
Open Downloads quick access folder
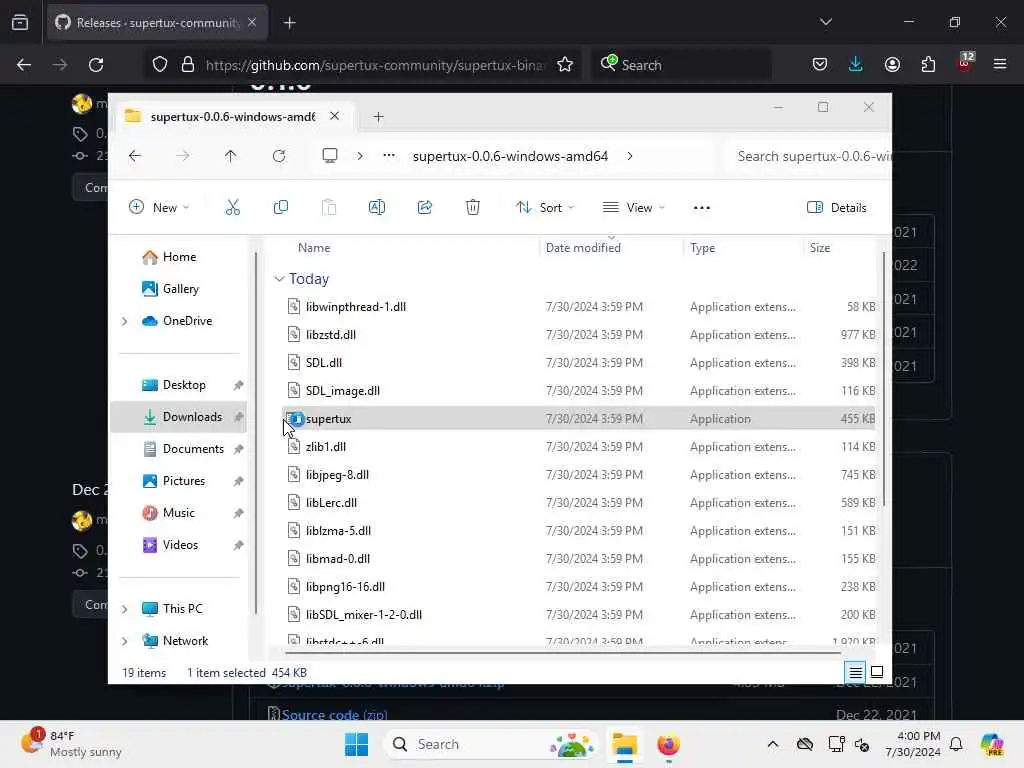(178, 417)
